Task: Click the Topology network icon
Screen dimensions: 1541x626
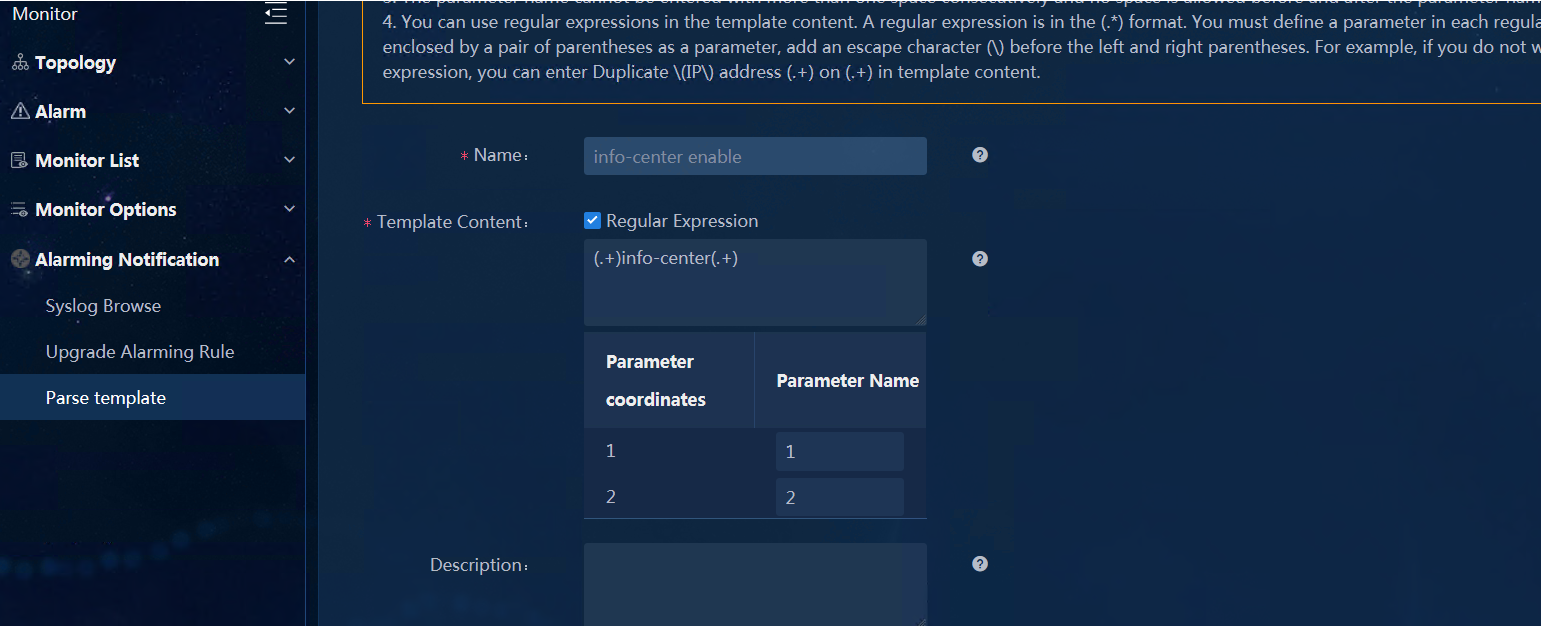Action: (x=20, y=62)
